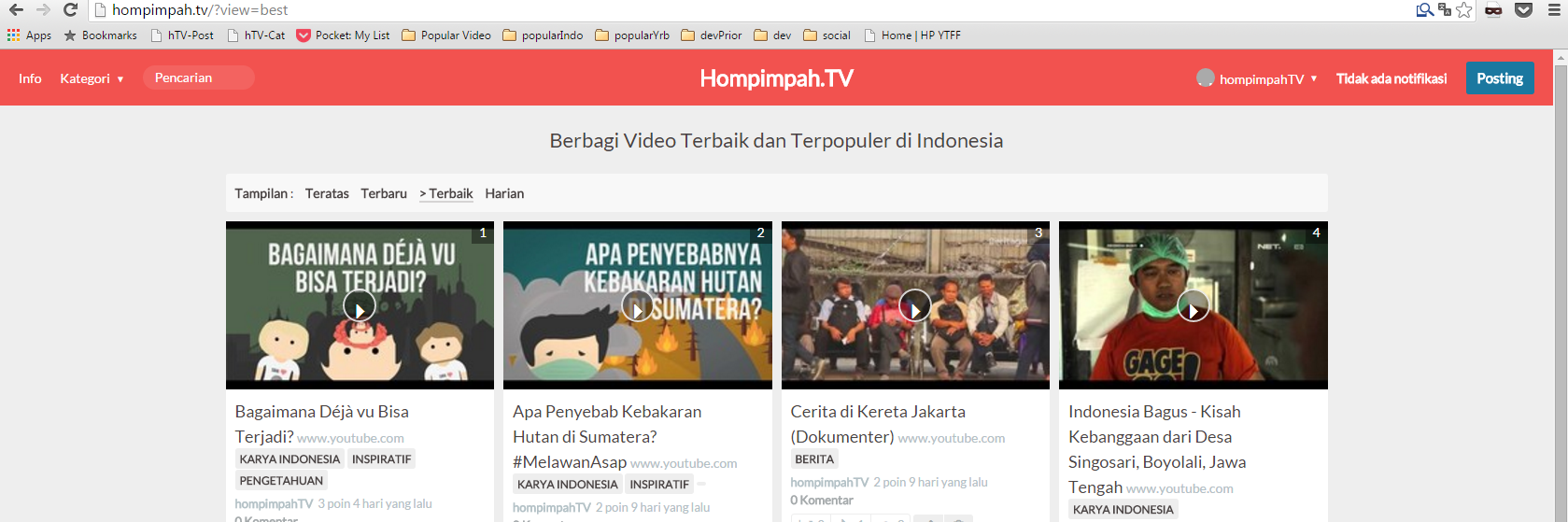Image resolution: width=1568 pixels, height=522 pixels.
Task: Expand the devPrior bookmark folder
Action: pos(712,35)
